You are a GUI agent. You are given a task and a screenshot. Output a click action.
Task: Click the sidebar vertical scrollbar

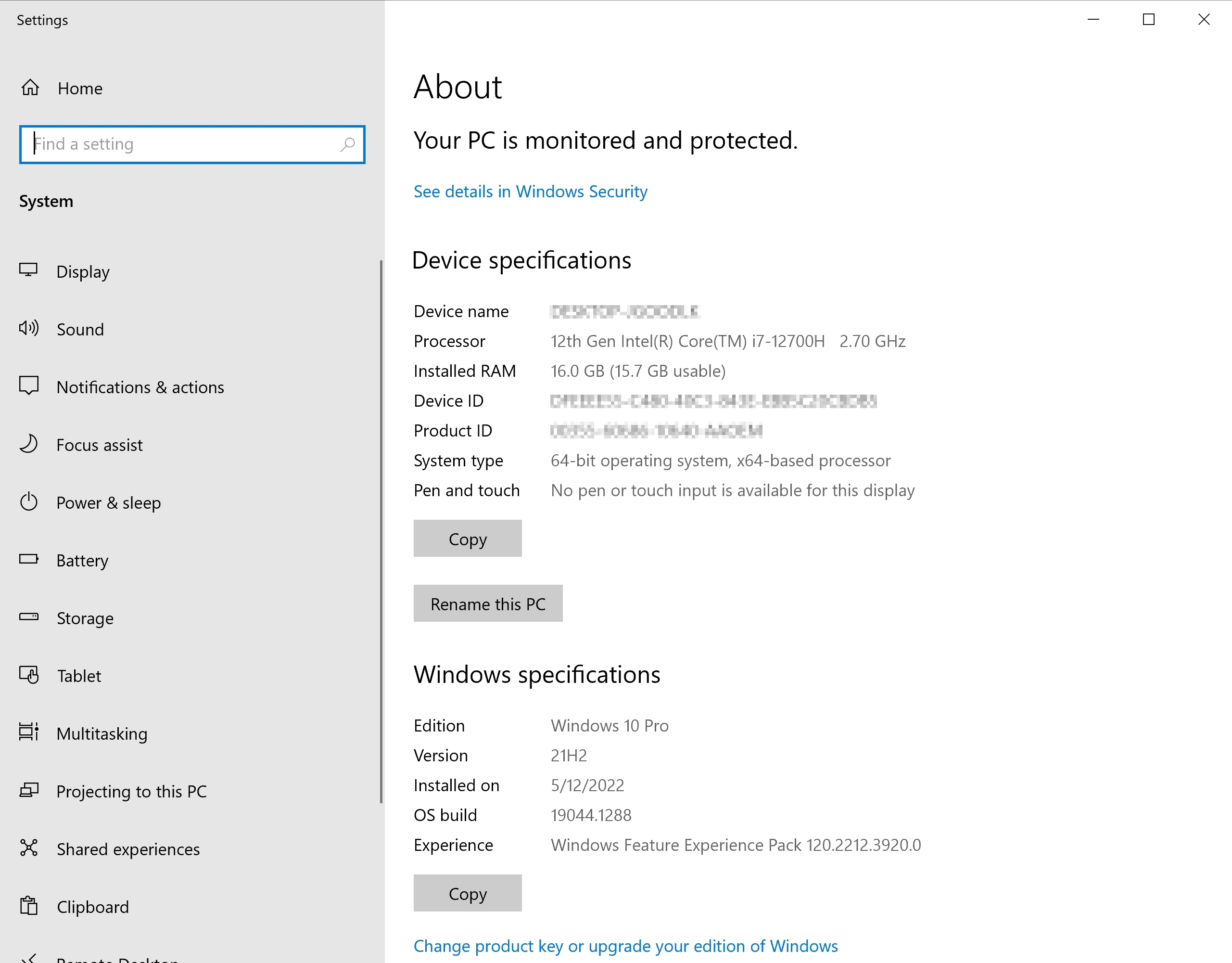[x=381, y=531]
